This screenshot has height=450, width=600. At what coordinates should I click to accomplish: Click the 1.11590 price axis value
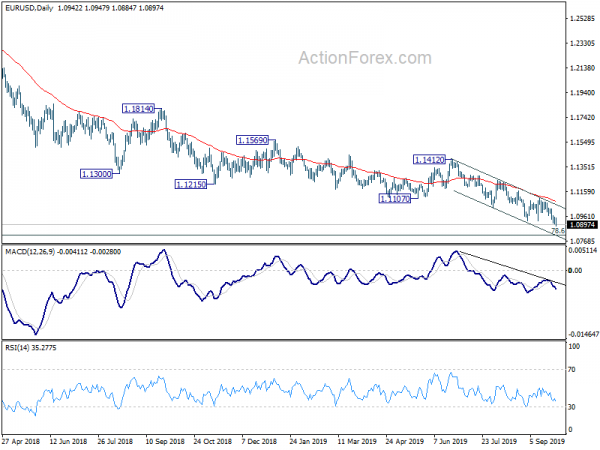(582, 192)
